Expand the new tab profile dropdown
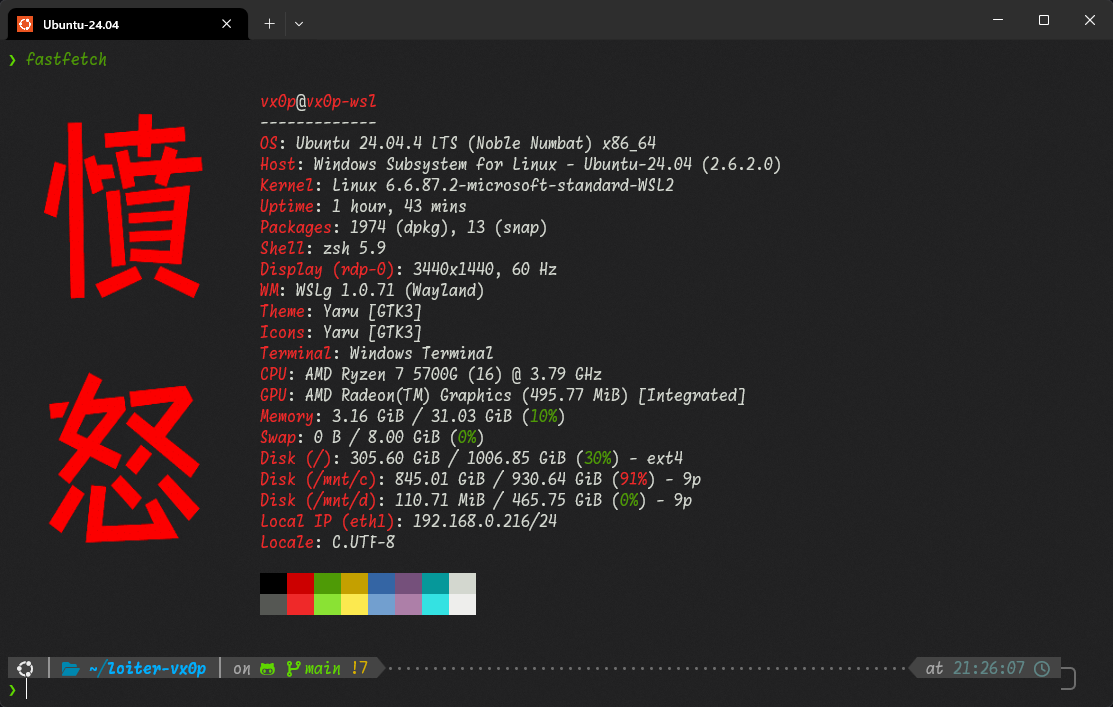This screenshot has height=707, width=1113. click(x=299, y=24)
